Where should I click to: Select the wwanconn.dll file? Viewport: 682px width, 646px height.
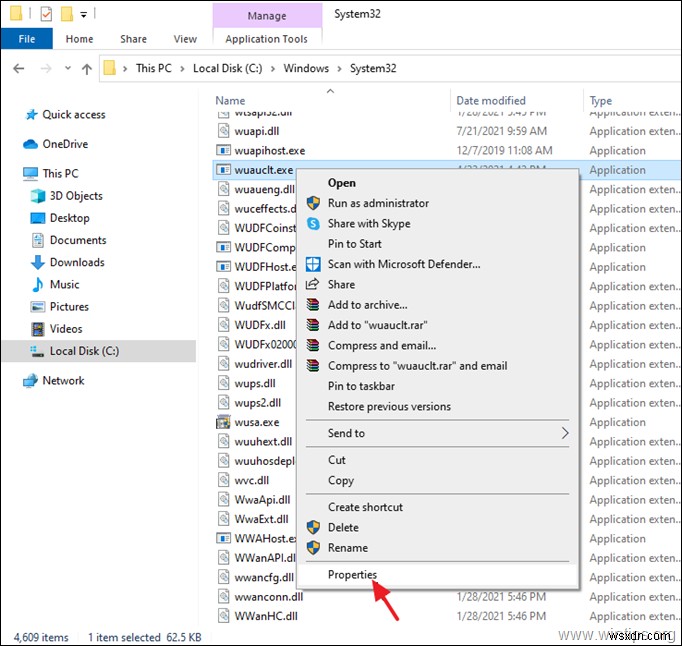pos(268,597)
